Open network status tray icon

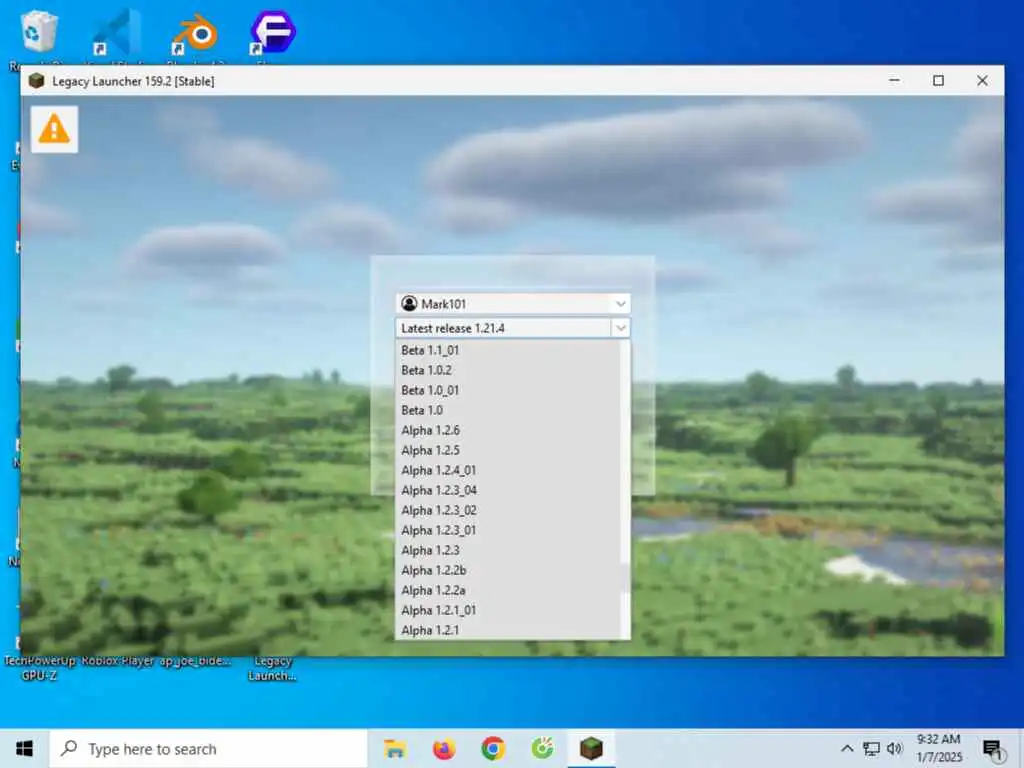[871, 748]
